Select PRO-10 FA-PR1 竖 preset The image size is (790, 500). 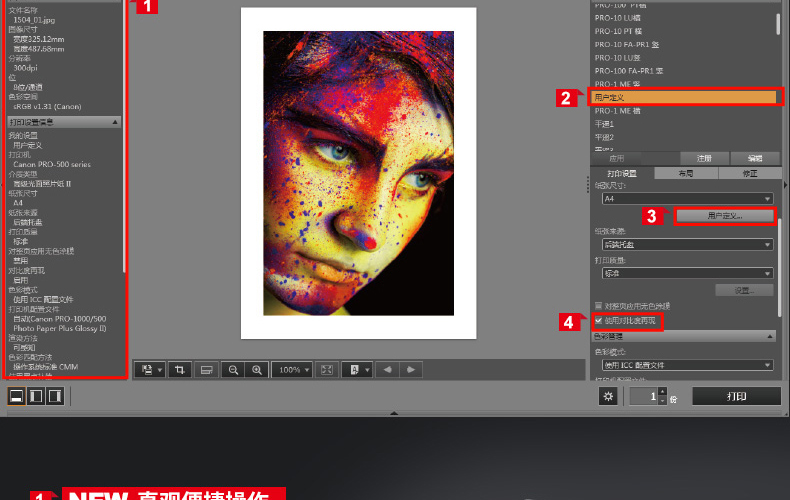click(627, 44)
